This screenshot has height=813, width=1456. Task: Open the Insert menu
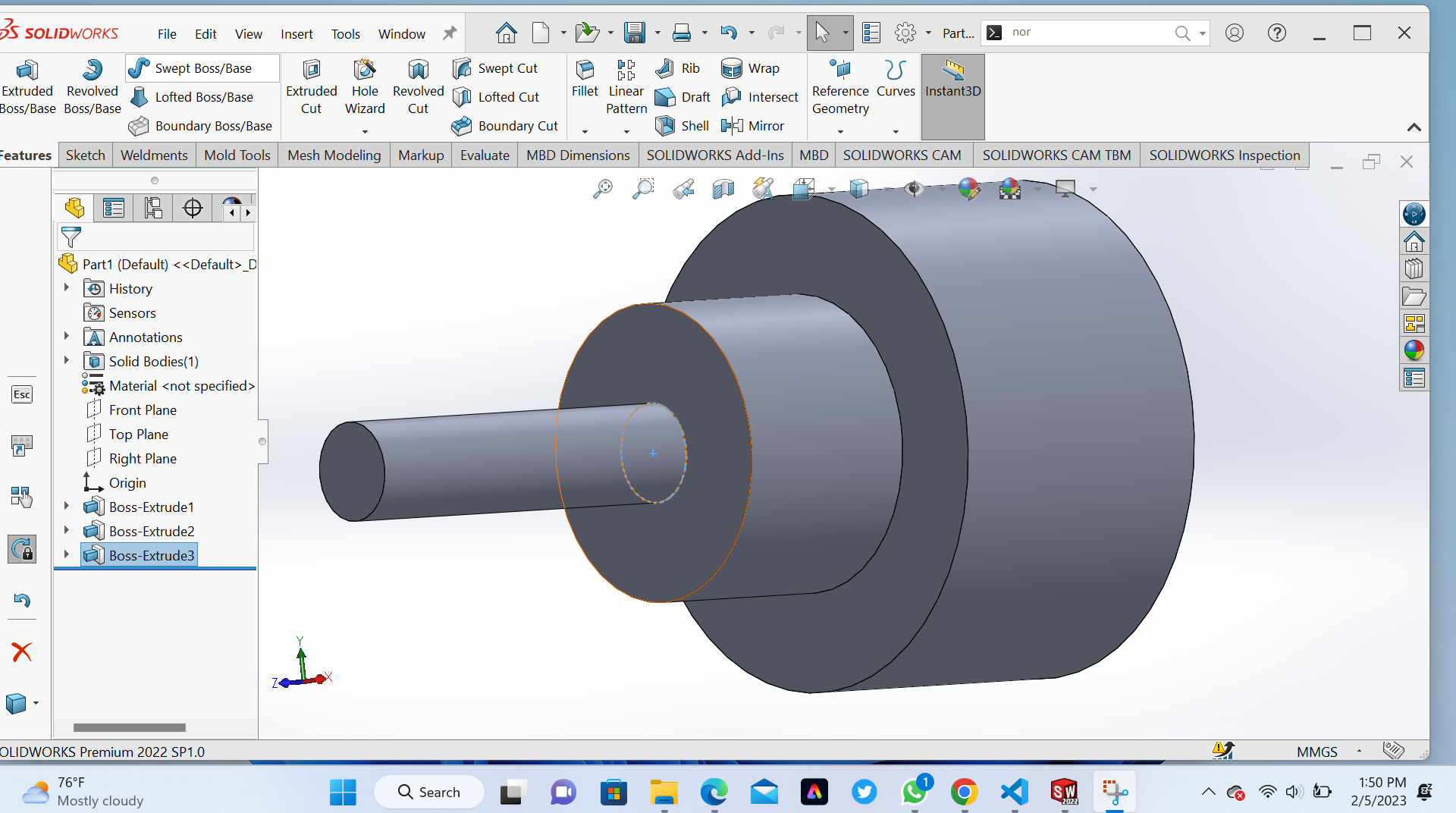pos(297,34)
